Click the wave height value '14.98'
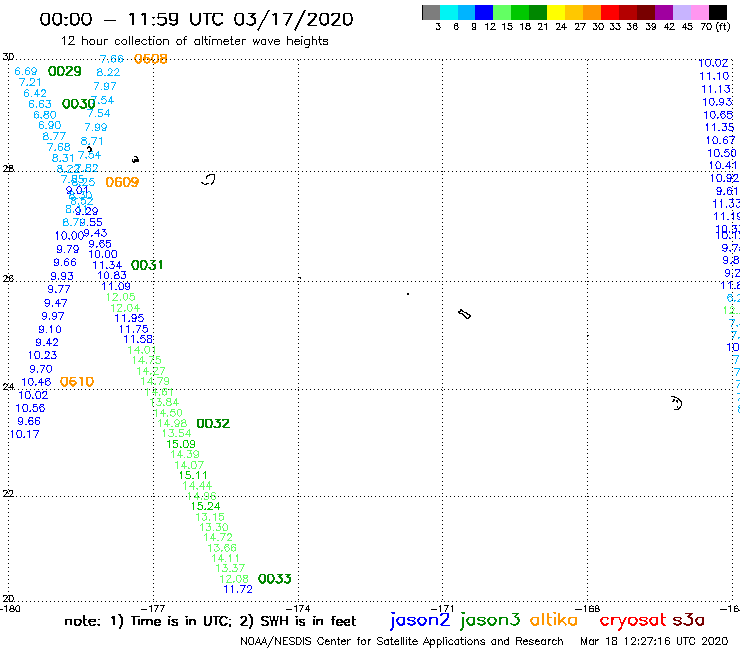Viewport: 740px width, 650px height. pos(172,423)
